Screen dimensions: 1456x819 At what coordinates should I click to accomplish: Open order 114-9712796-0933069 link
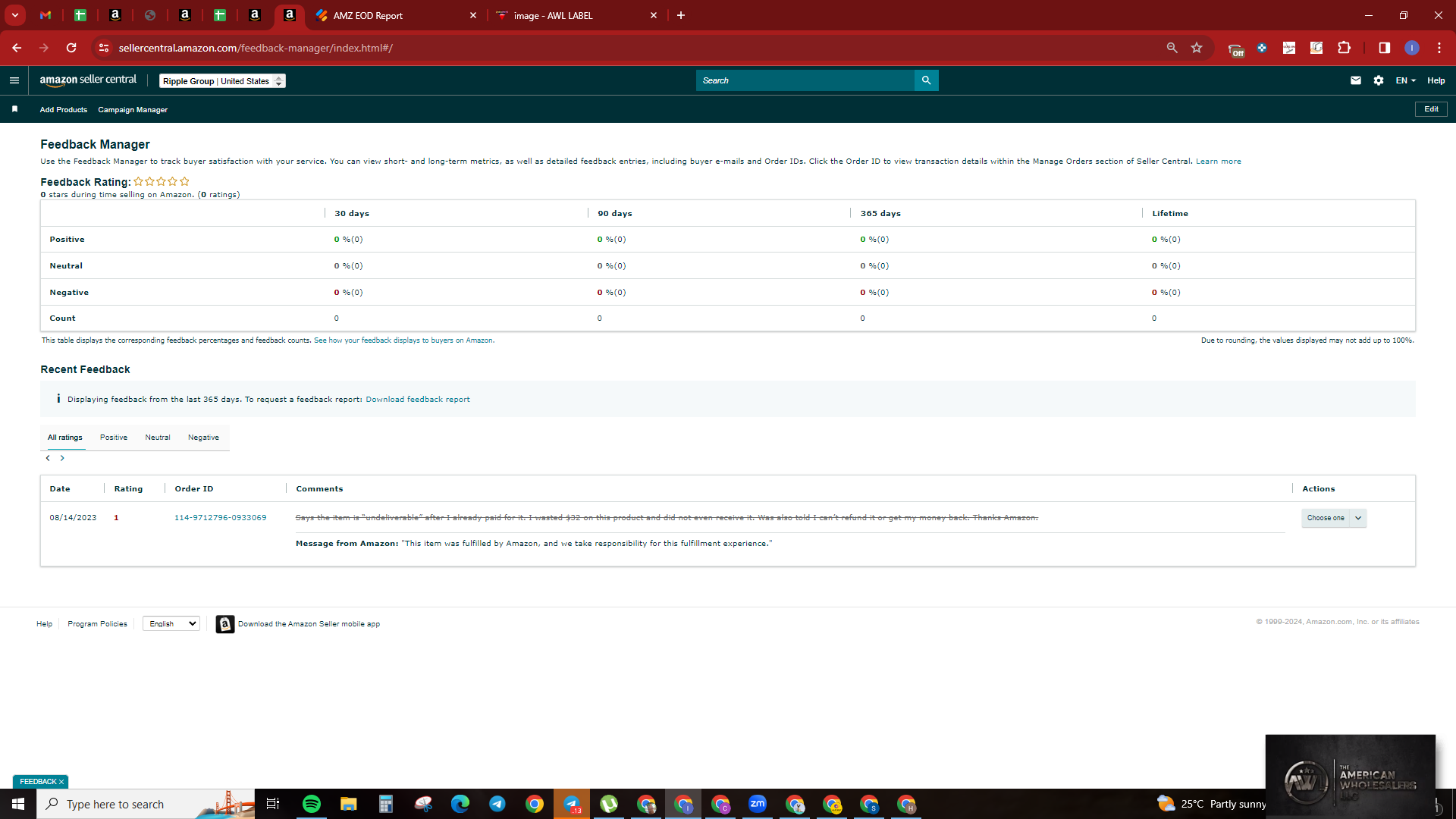[221, 518]
